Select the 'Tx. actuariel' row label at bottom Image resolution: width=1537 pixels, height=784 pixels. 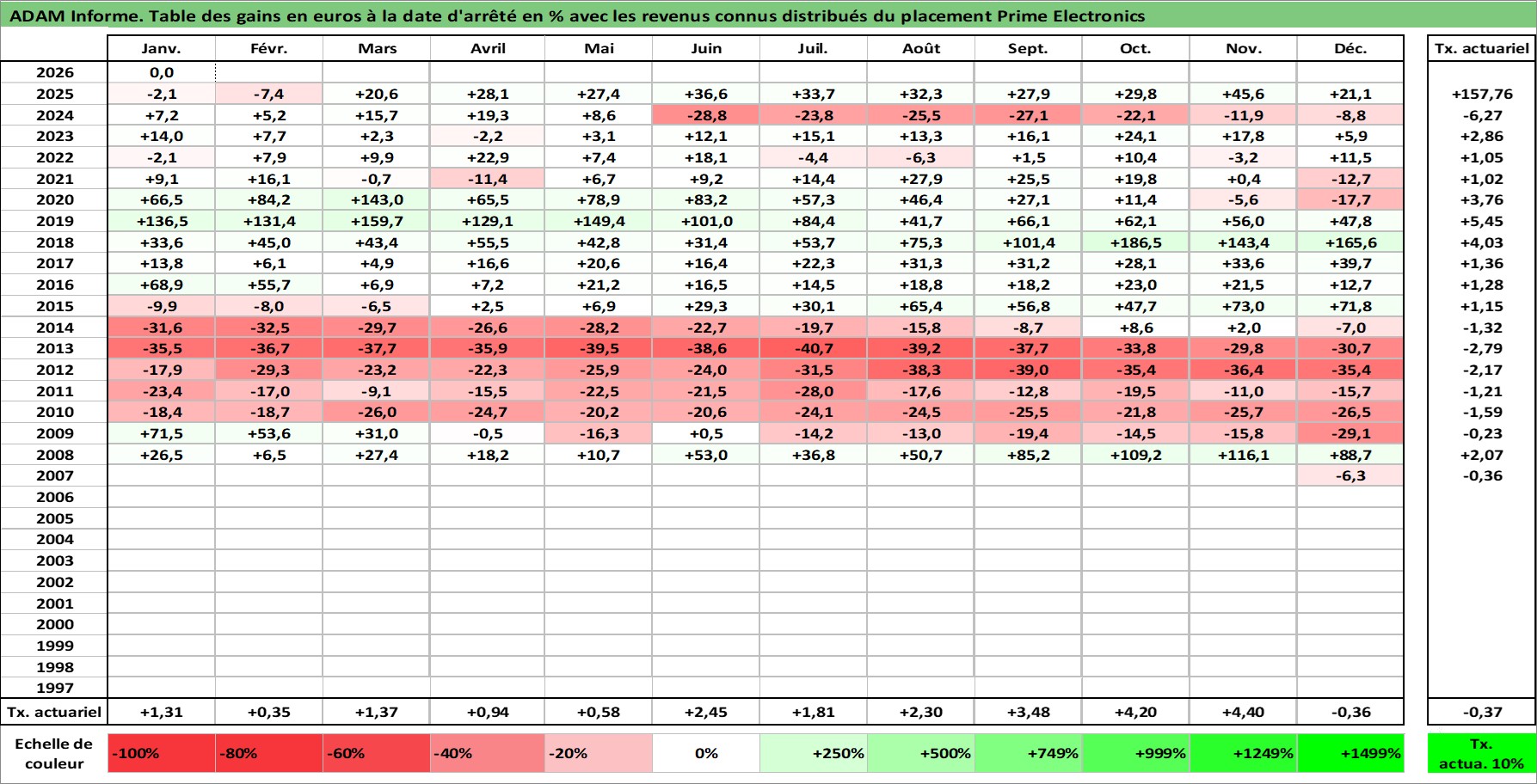tap(54, 712)
